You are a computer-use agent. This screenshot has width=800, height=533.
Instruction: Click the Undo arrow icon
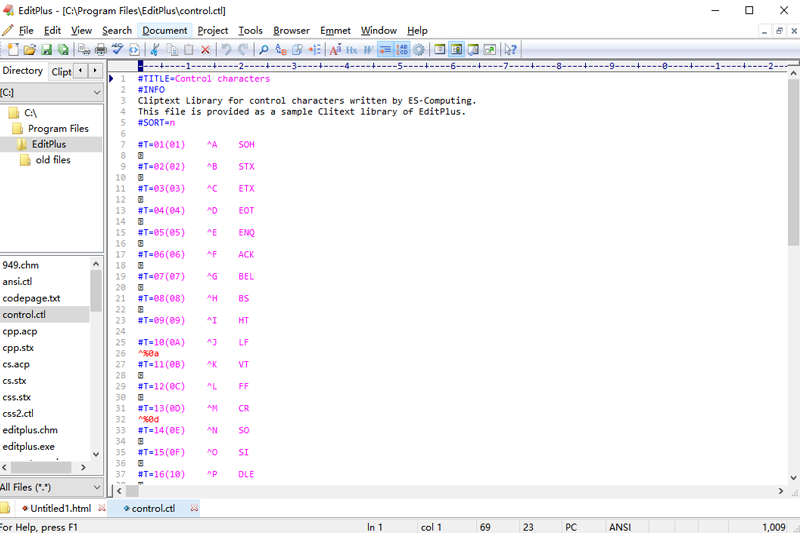(x=227, y=49)
